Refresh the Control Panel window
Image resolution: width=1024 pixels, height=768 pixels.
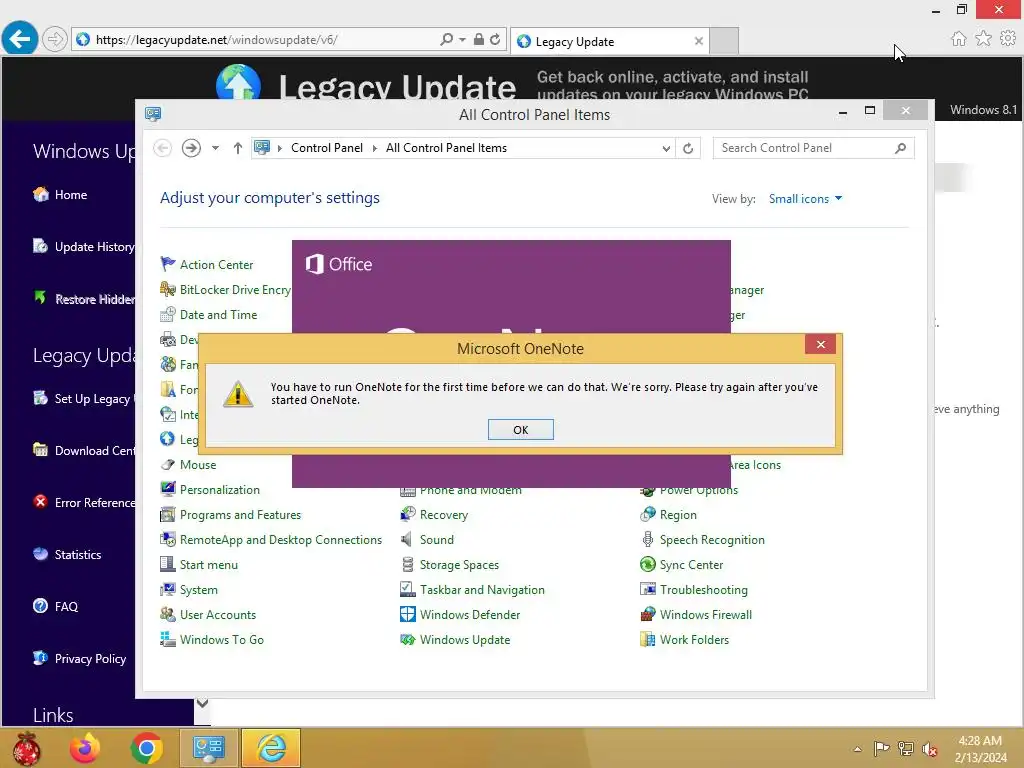688,148
